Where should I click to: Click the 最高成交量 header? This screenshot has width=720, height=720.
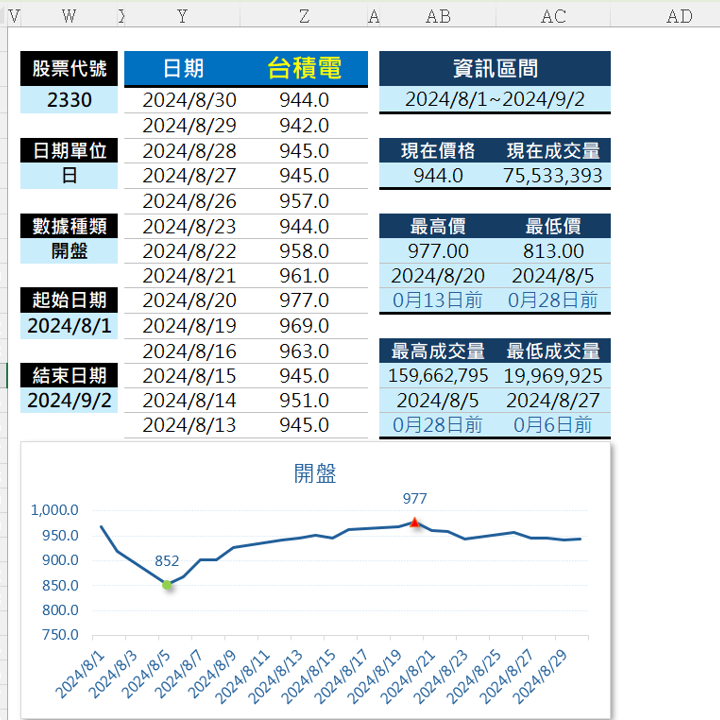click(x=438, y=351)
